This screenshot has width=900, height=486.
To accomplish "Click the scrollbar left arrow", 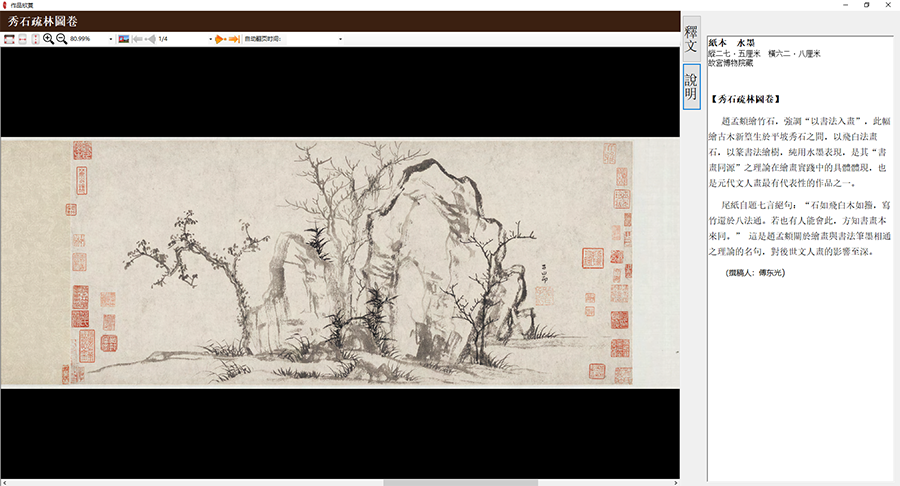I will tap(5, 483).
